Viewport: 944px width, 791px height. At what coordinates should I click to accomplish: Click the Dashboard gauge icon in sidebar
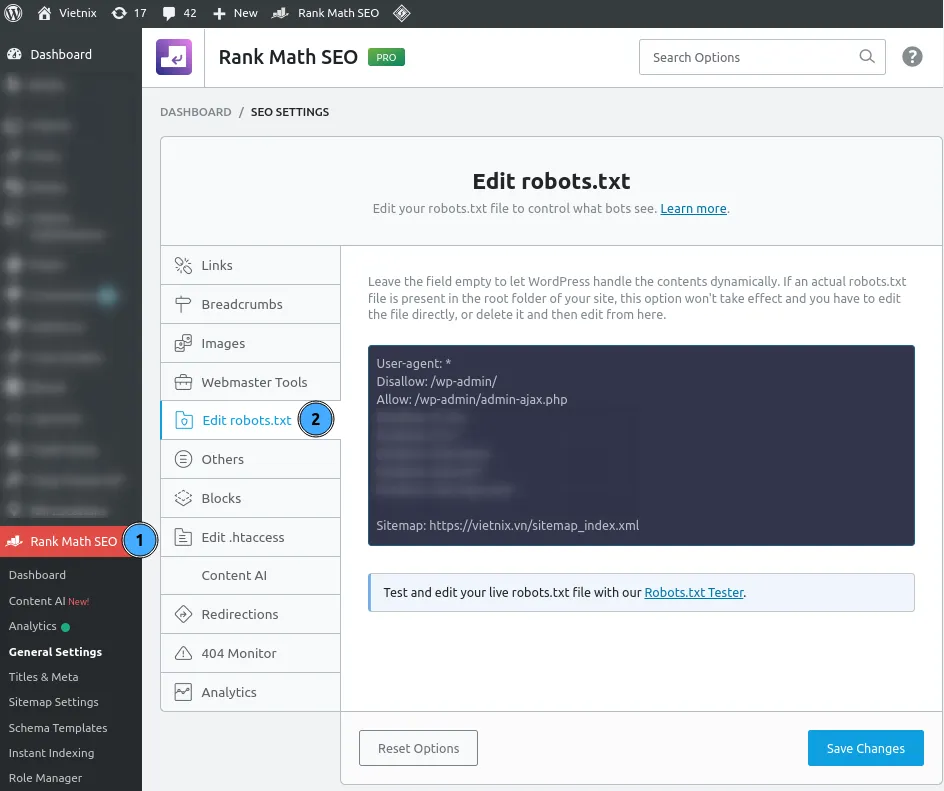(x=14, y=54)
